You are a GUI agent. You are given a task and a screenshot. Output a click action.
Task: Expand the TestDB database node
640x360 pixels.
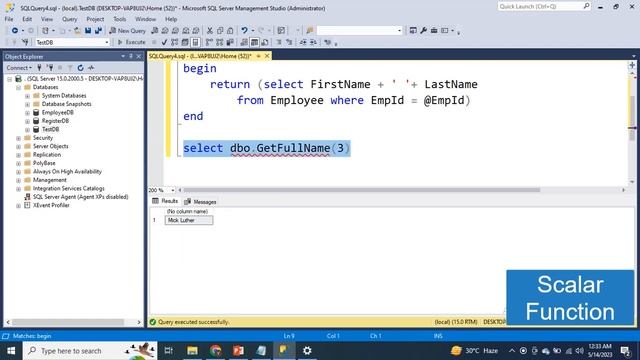coord(27,129)
